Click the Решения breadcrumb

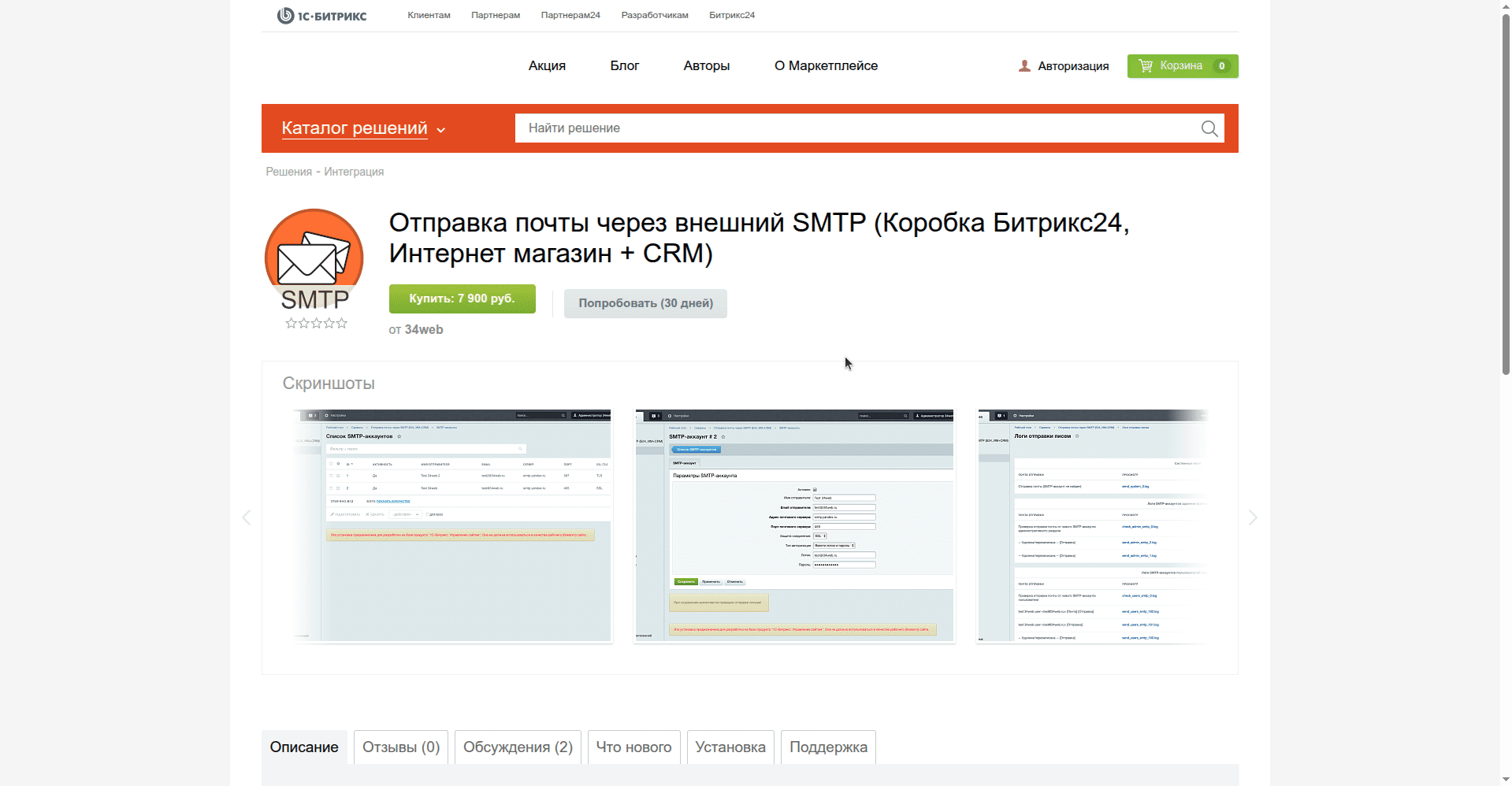(289, 172)
